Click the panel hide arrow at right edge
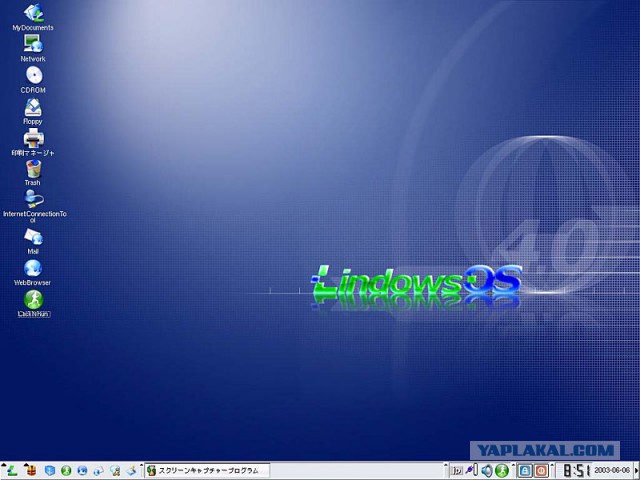The image size is (640, 480). click(x=636, y=471)
